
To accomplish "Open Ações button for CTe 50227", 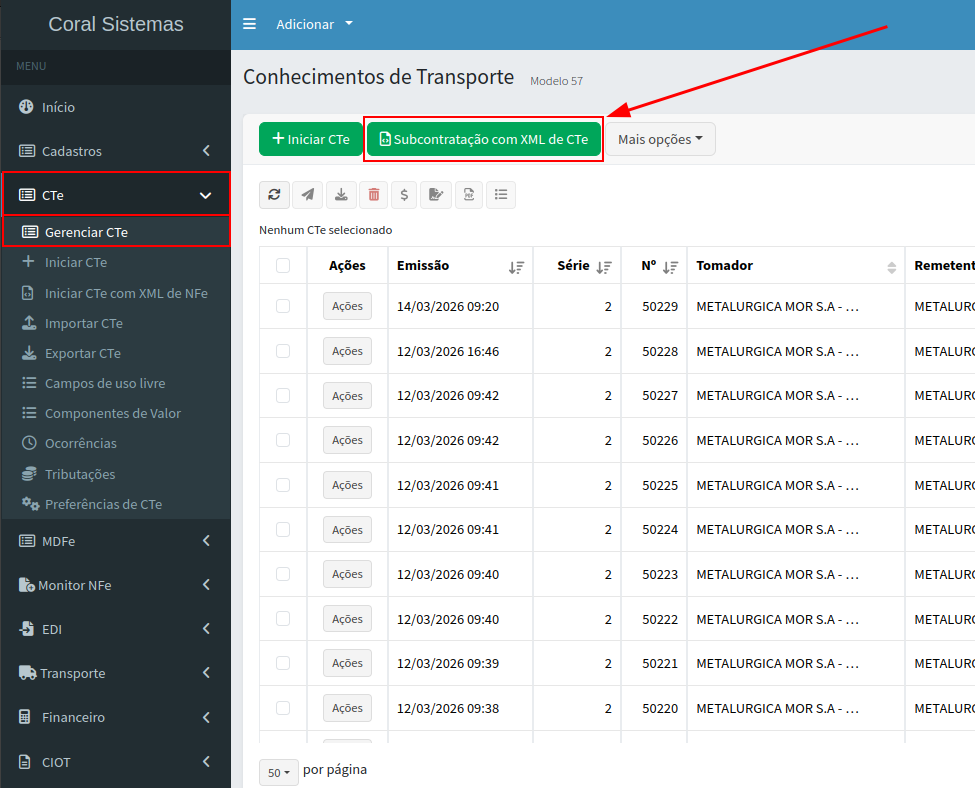I will (347, 396).
